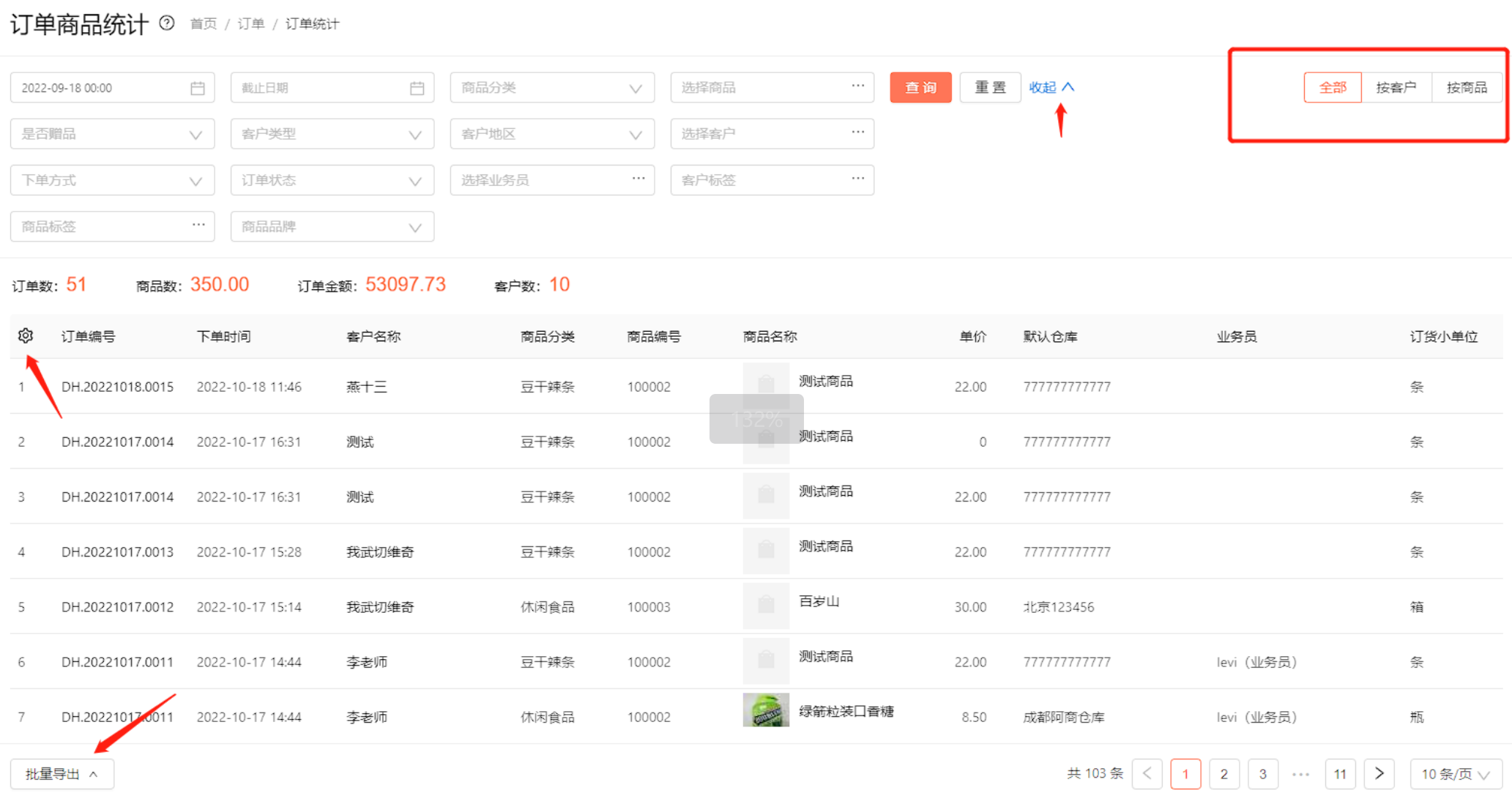This screenshot has height=796, width=1512.
Task: Go to page 3
Action: click(x=1263, y=774)
